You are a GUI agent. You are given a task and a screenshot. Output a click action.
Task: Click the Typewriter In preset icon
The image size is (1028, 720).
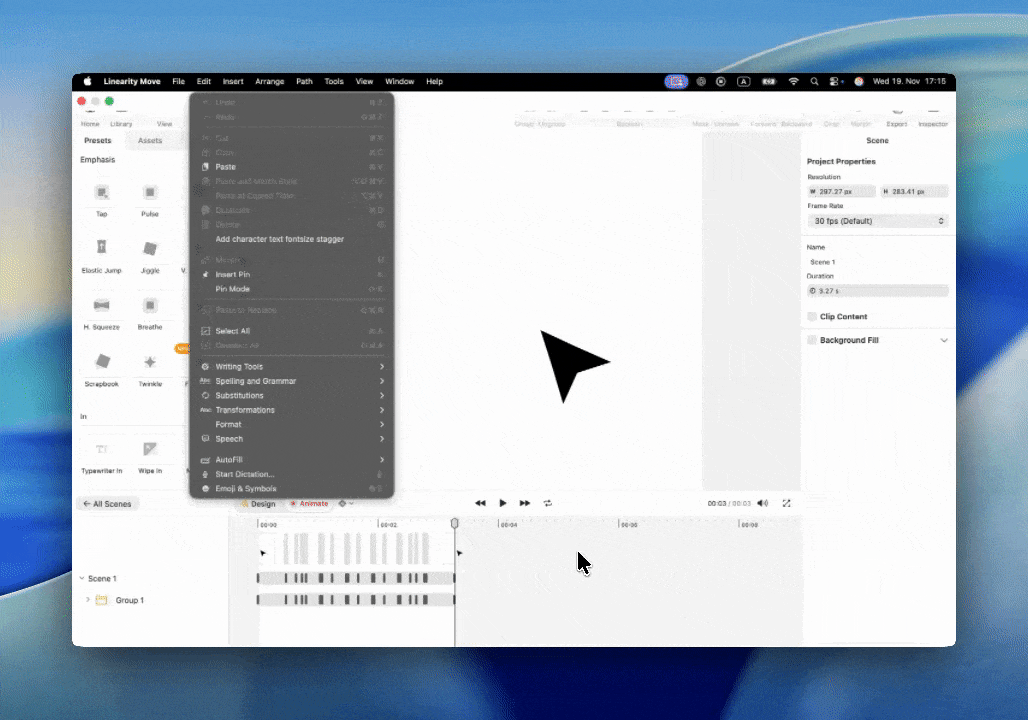click(101, 449)
